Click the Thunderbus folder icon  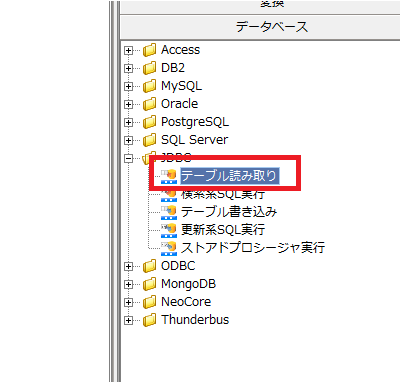point(149,320)
